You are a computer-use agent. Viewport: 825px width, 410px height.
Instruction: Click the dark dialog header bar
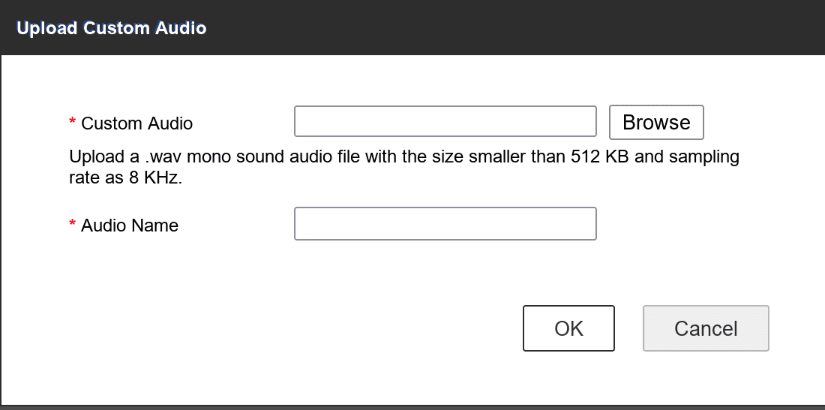500,28
